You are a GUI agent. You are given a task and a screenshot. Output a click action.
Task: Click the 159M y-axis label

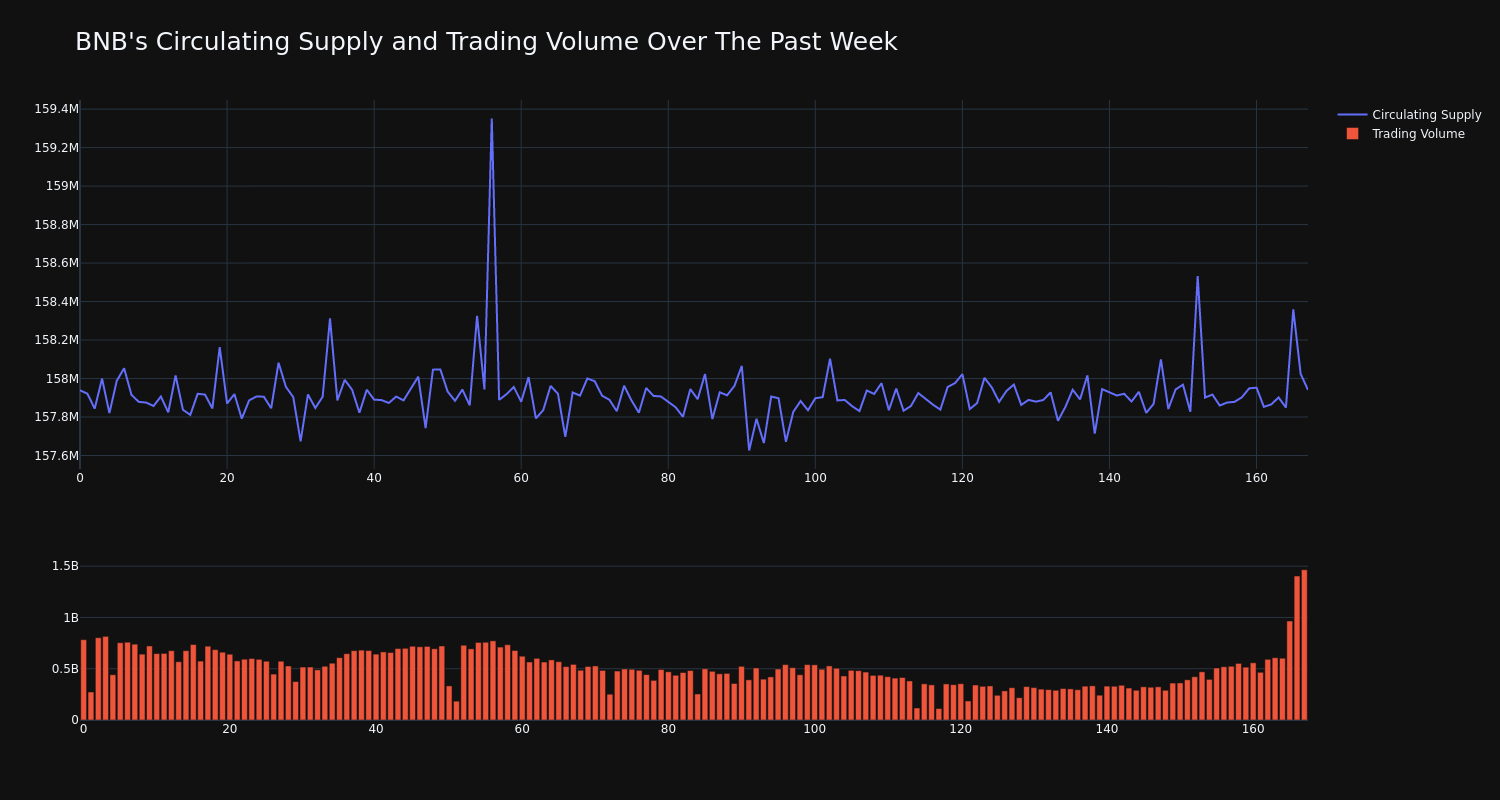(62, 186)
